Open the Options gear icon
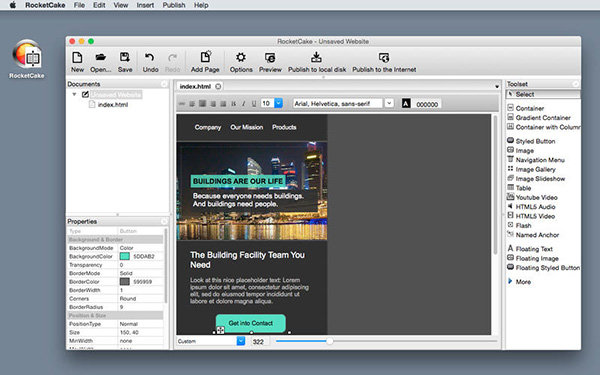The height and width of the screenshot is (375, 600). pyautogui.click(x=241, y=57)
